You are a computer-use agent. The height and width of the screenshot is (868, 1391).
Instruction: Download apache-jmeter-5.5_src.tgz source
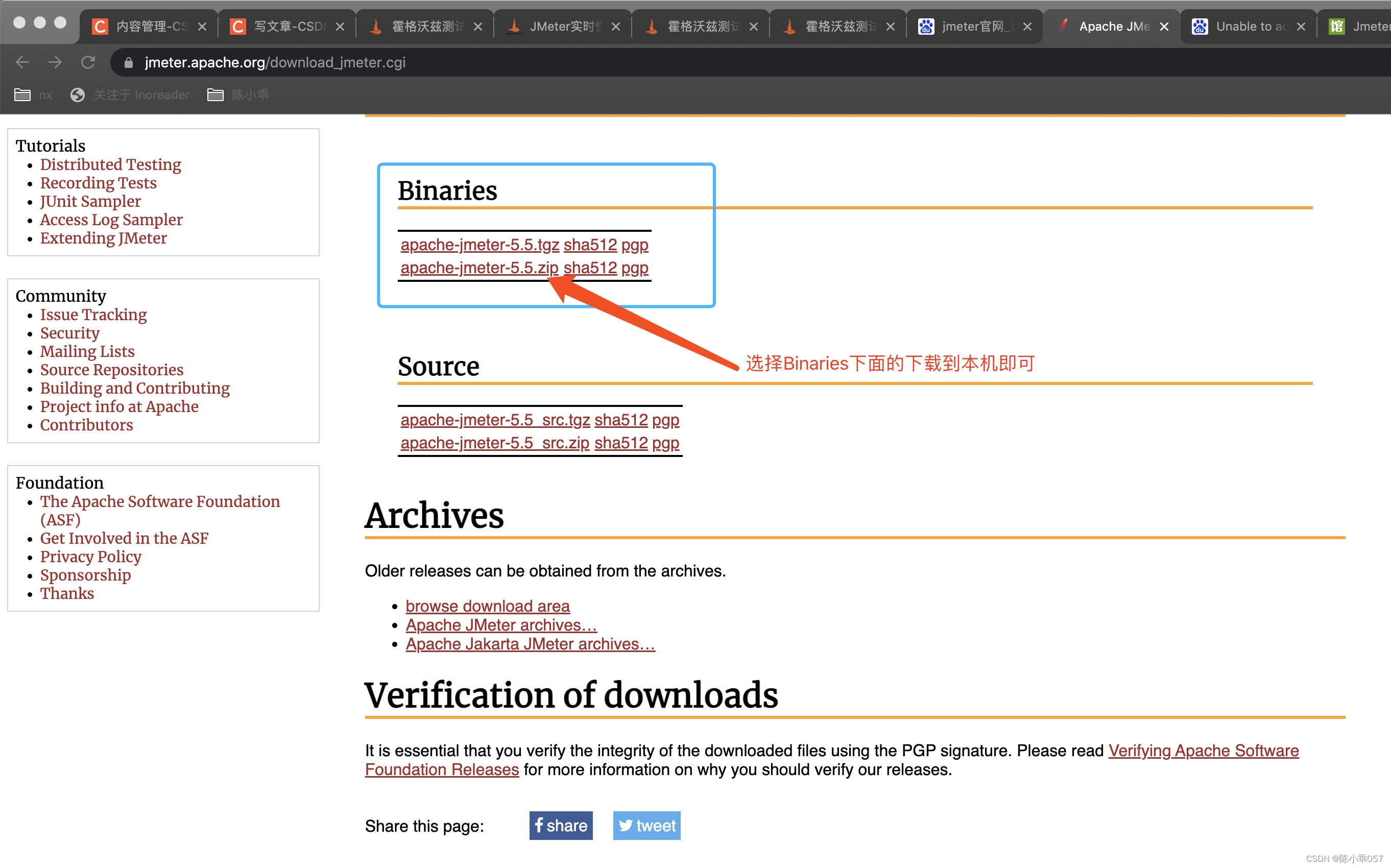[x=495, y=420]
